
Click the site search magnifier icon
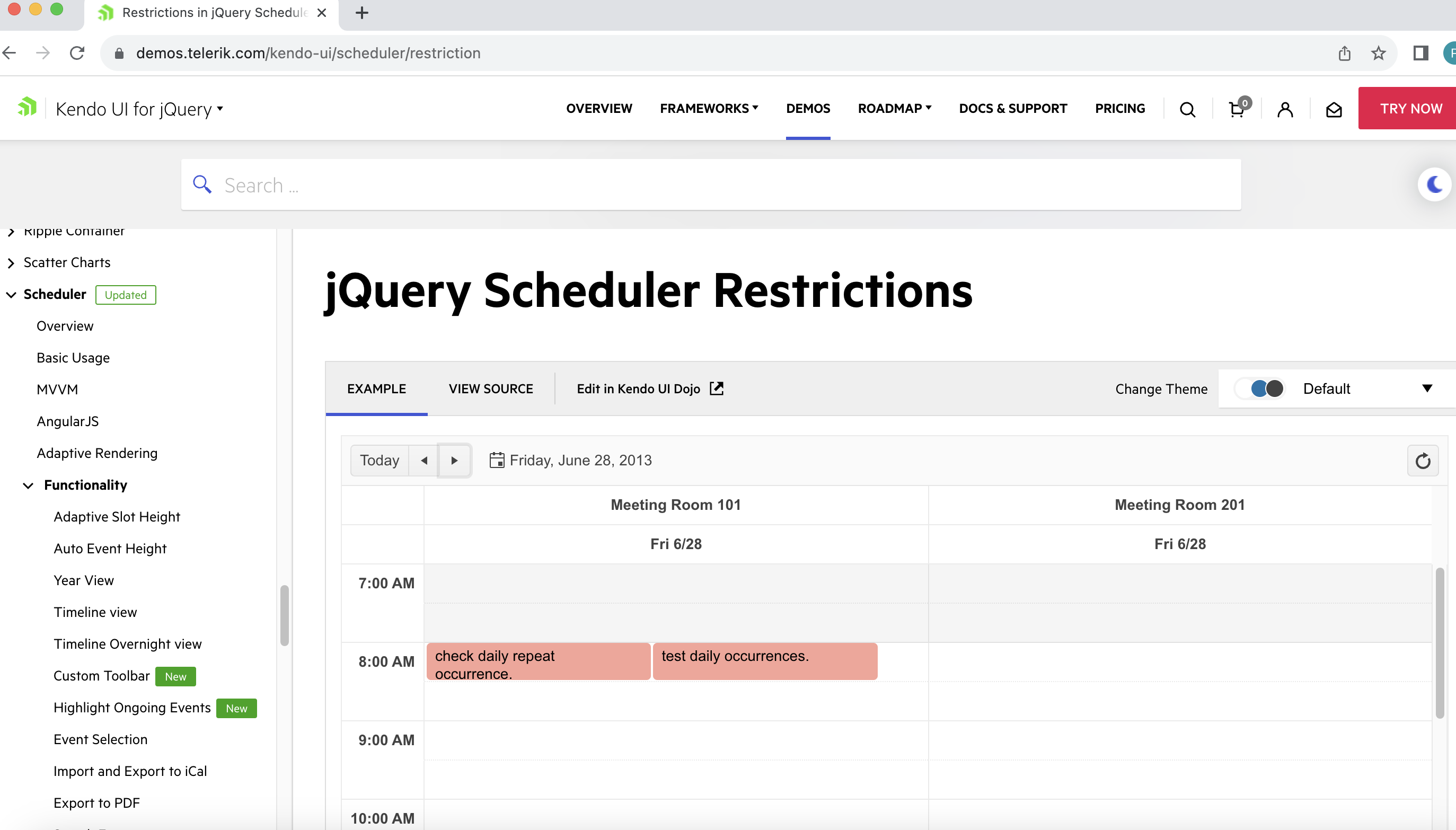coord(1187,109)
